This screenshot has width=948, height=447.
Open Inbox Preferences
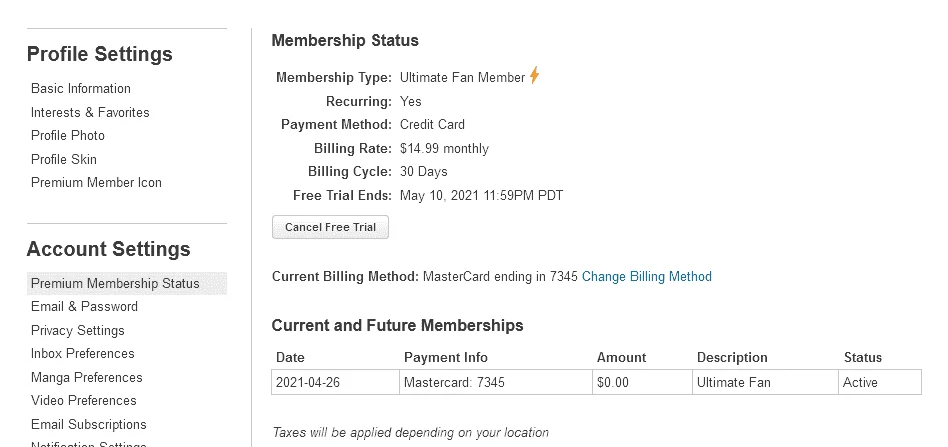click(x=82, y=354)
